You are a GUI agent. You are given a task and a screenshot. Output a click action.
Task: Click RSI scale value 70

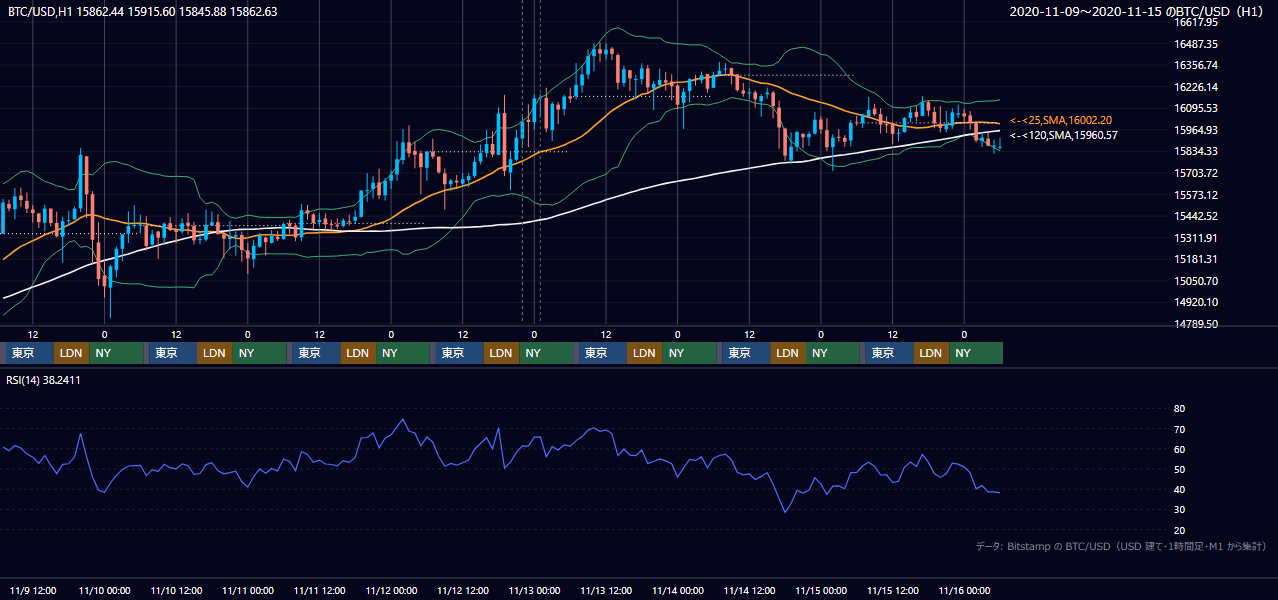tap(1180, 429)
